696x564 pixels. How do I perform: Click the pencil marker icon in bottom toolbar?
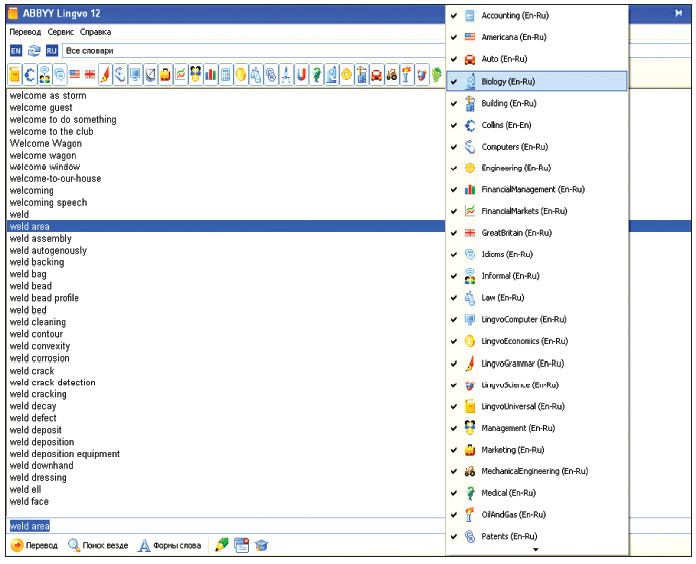pyautogui.click(x=221, y=545)
